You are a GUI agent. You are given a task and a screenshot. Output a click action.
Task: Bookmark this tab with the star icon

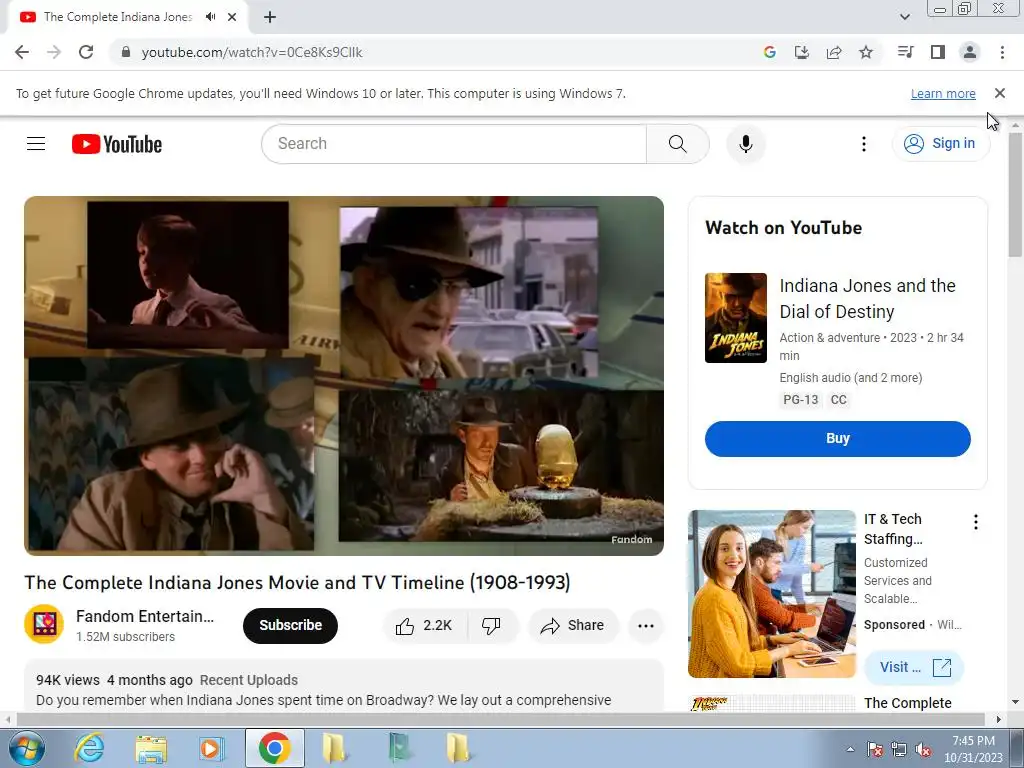pos(866,52)
